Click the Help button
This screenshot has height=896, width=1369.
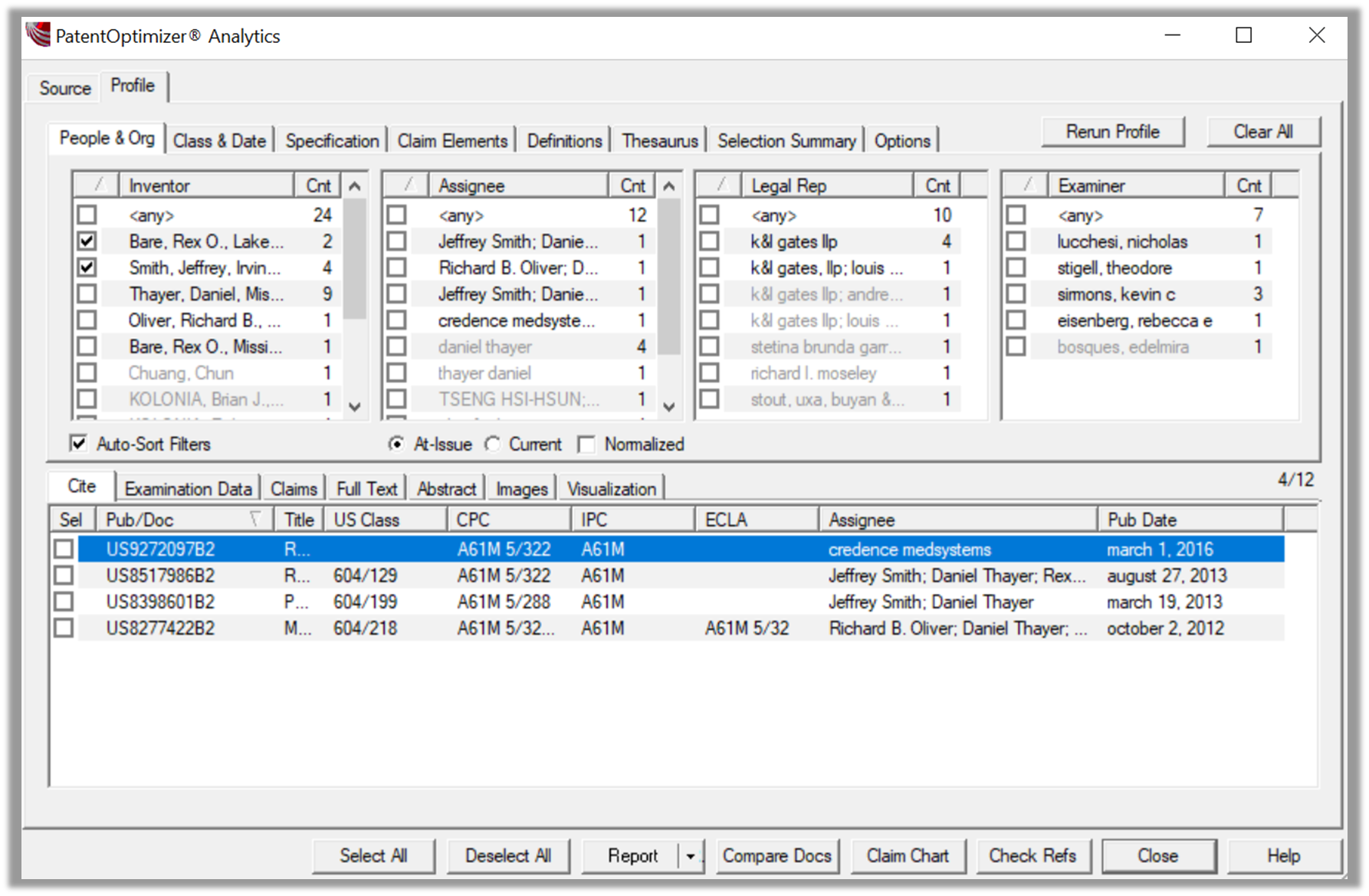[x=1284, y=856]
